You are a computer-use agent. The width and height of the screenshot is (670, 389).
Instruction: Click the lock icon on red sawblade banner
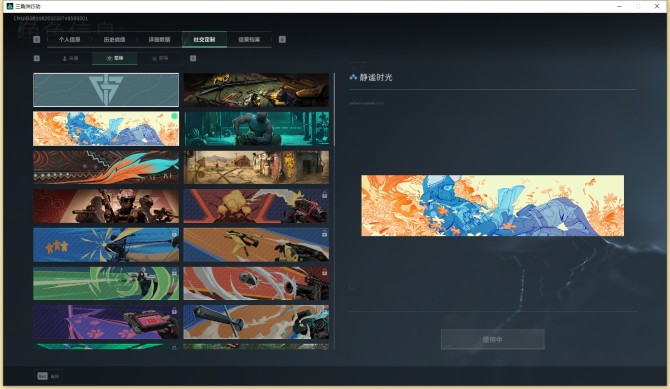[324, 272]
